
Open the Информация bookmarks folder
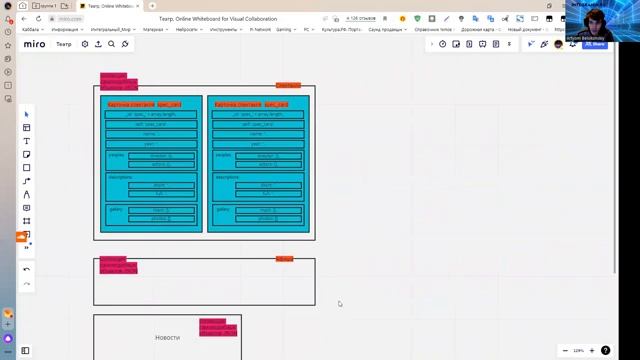coord(67,29)
